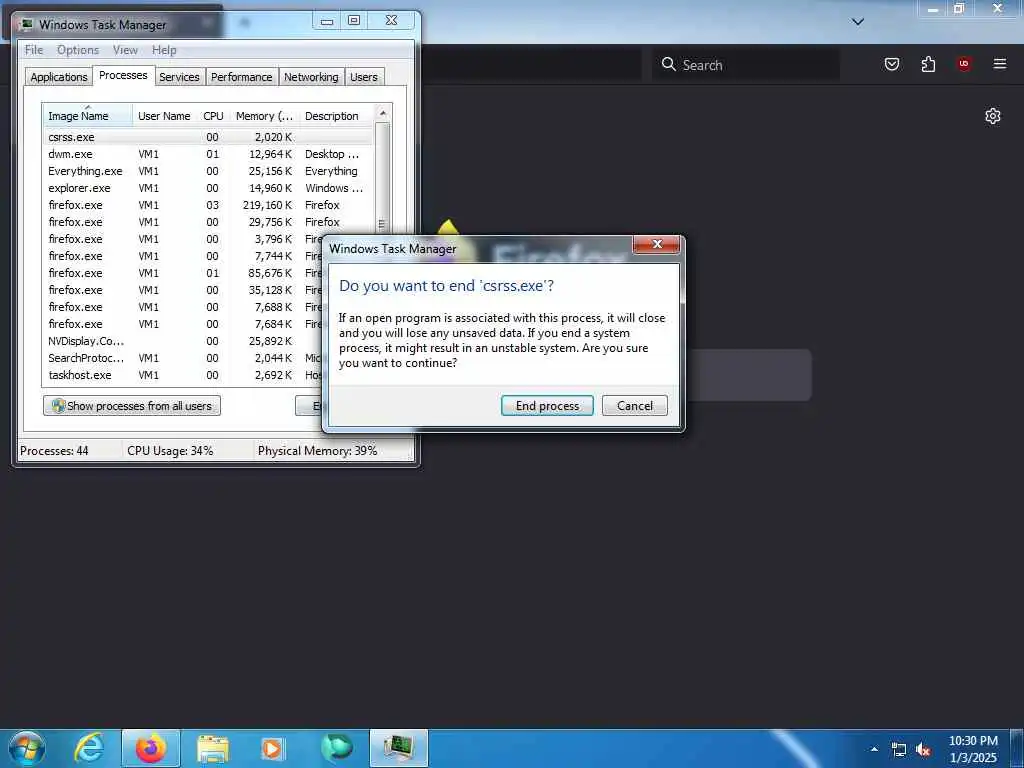The height and width of the screenshot is (768, 1024).
Task: Click Show processes from all users
Action: pyautogui.click(x=132, y=406)
